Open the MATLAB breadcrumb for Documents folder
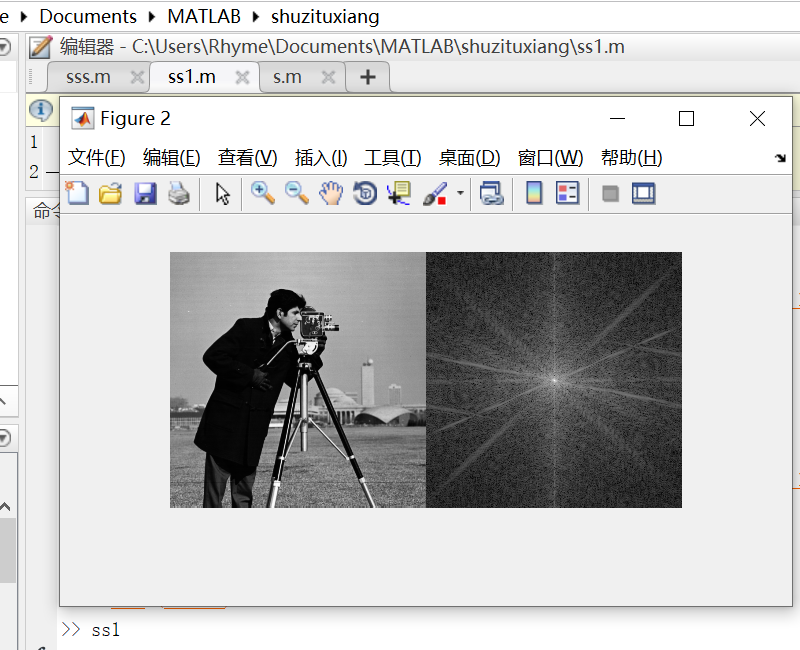The height and width of the screenshot is (650, 800). pyautogui.click(x=88, y=16)
